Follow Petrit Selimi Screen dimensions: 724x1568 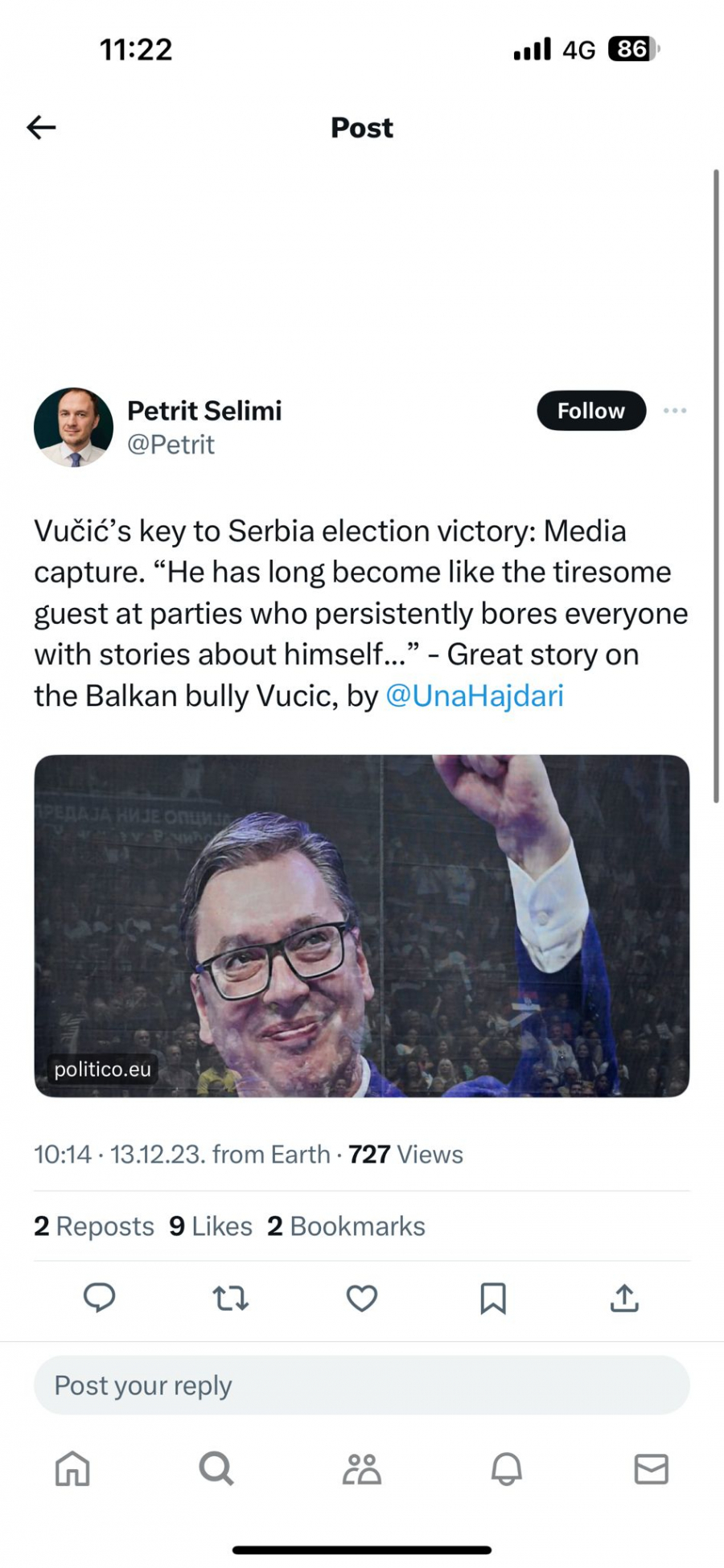tap(590, 411)
